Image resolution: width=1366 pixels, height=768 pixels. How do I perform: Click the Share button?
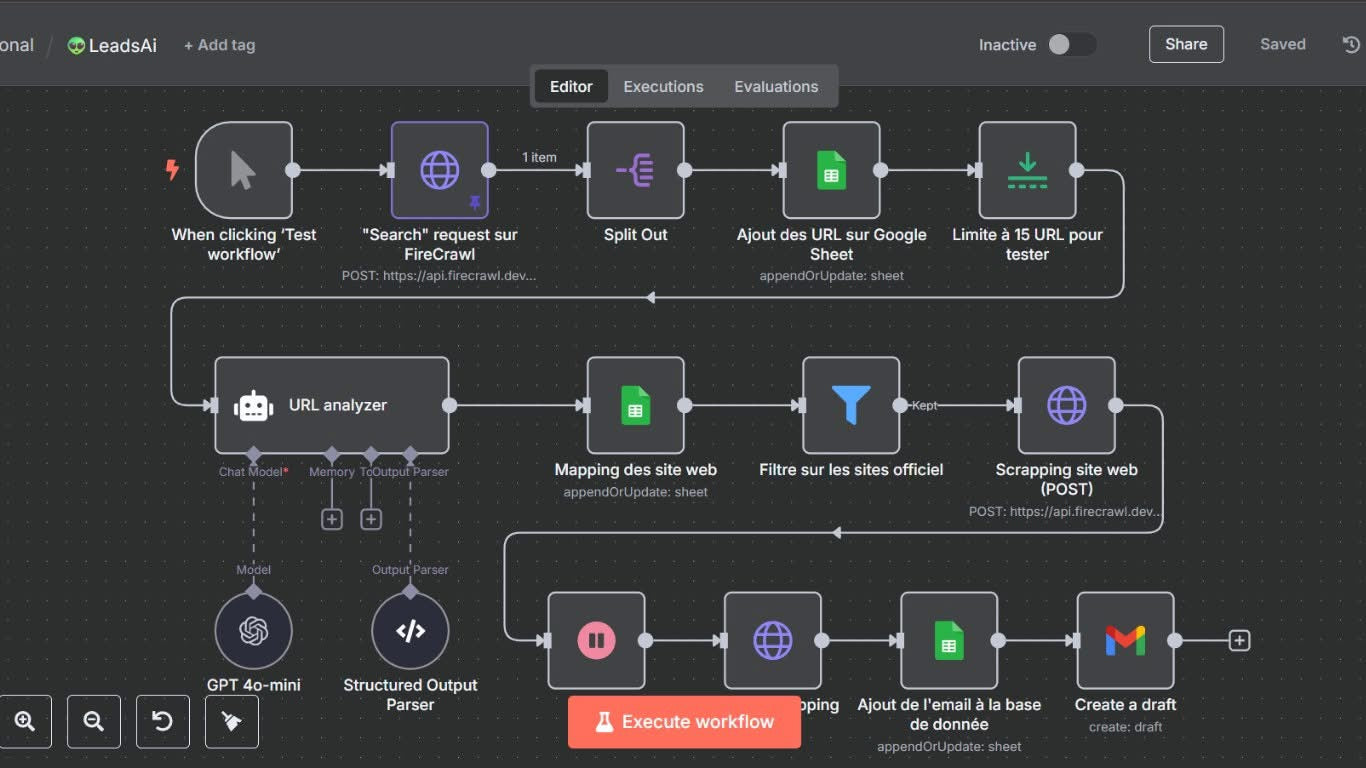(1186, 44)
